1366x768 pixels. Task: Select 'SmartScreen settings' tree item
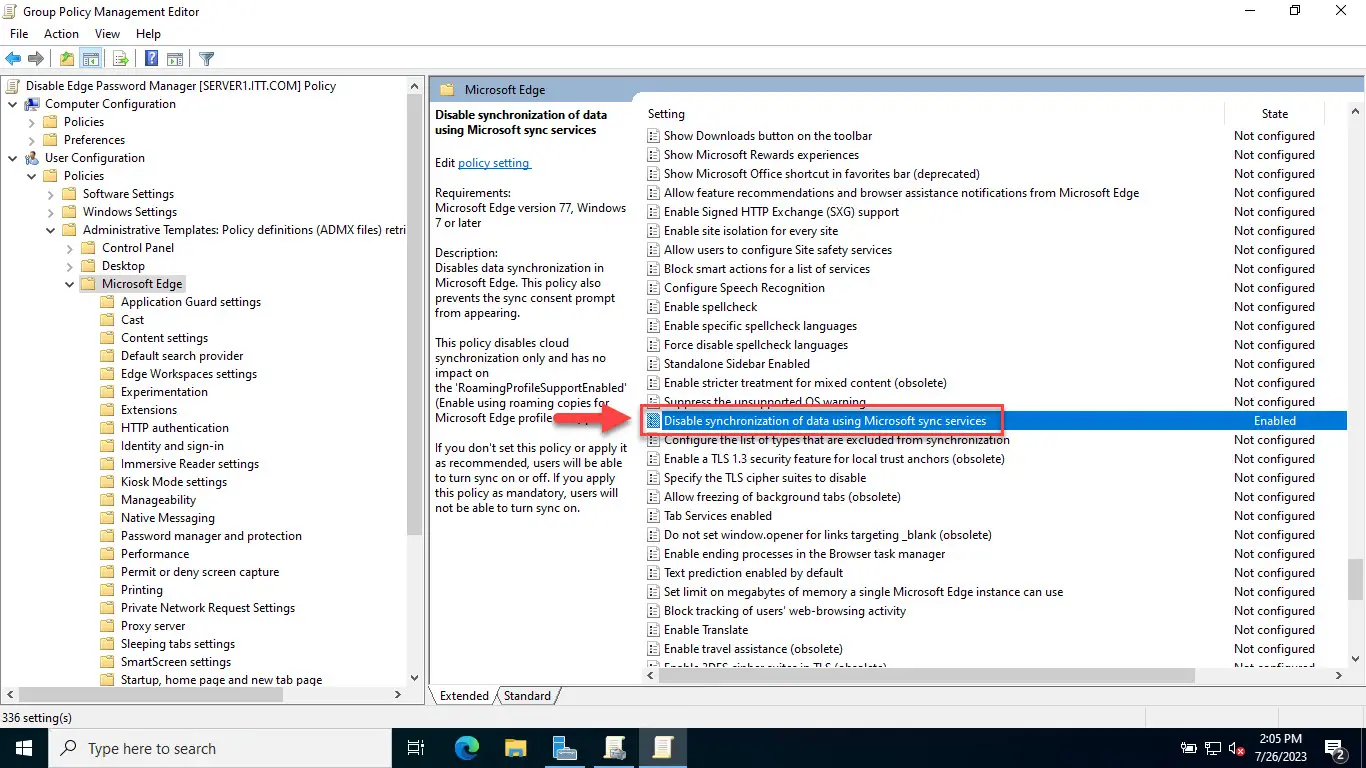click(x=176, y=662)
